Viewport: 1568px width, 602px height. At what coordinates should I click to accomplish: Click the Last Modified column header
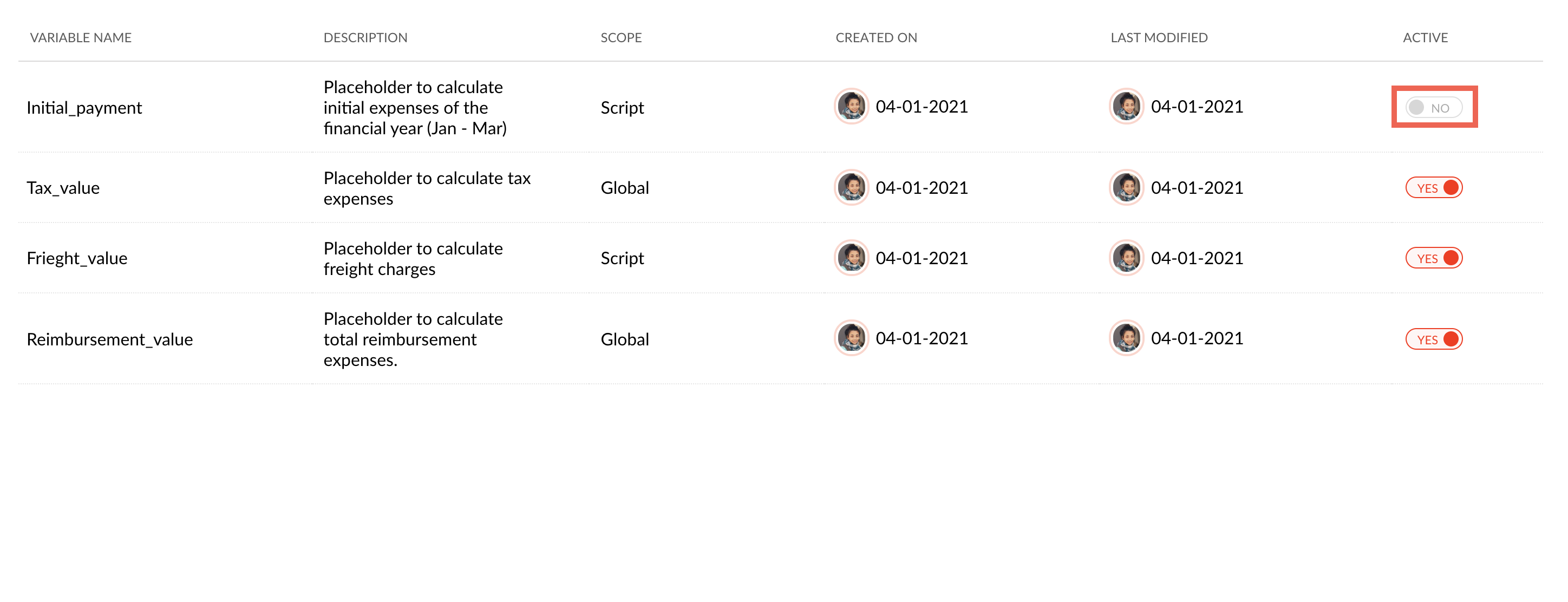click(1159, 38)
